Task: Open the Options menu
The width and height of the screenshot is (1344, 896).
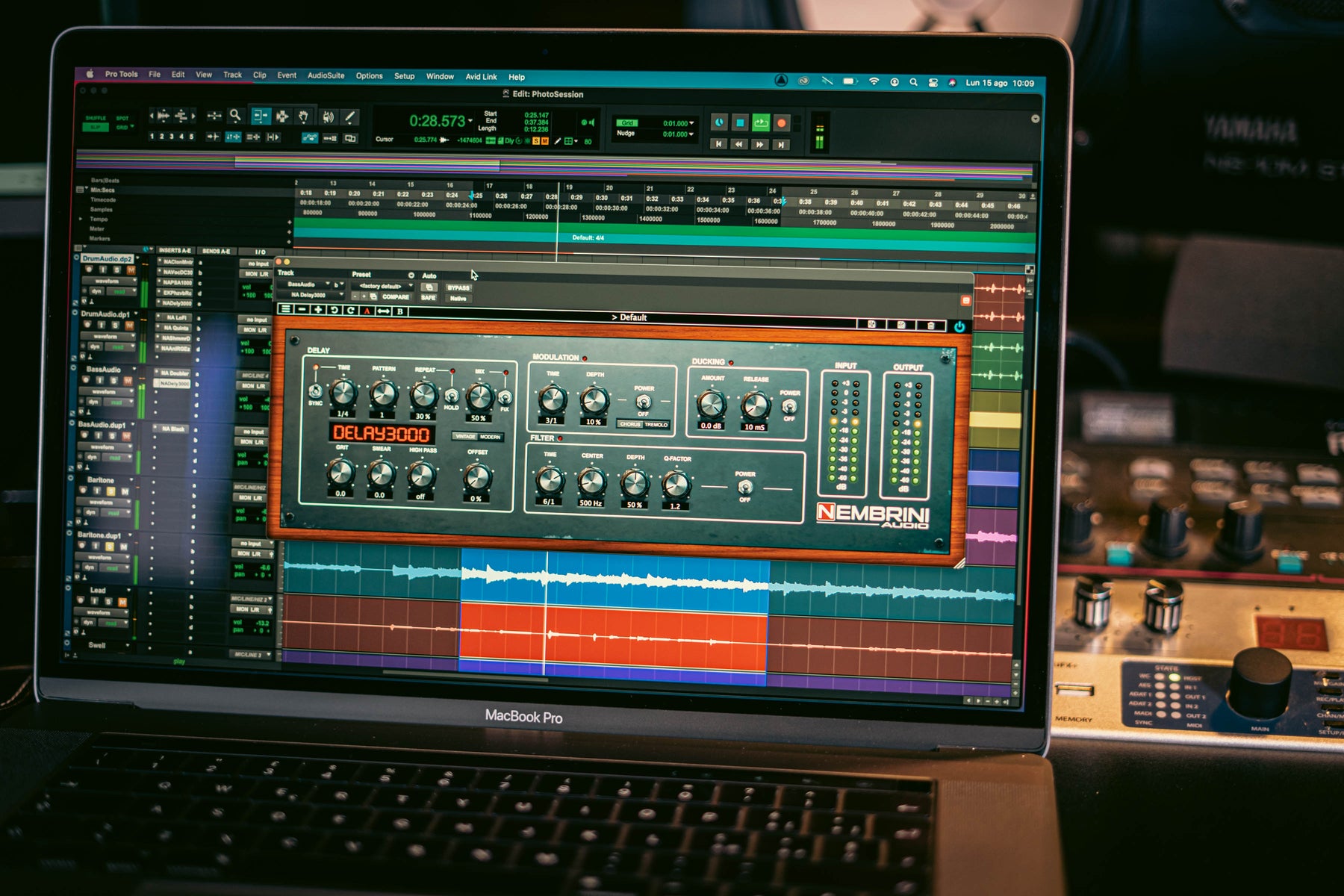Action: tap(369, 75)
